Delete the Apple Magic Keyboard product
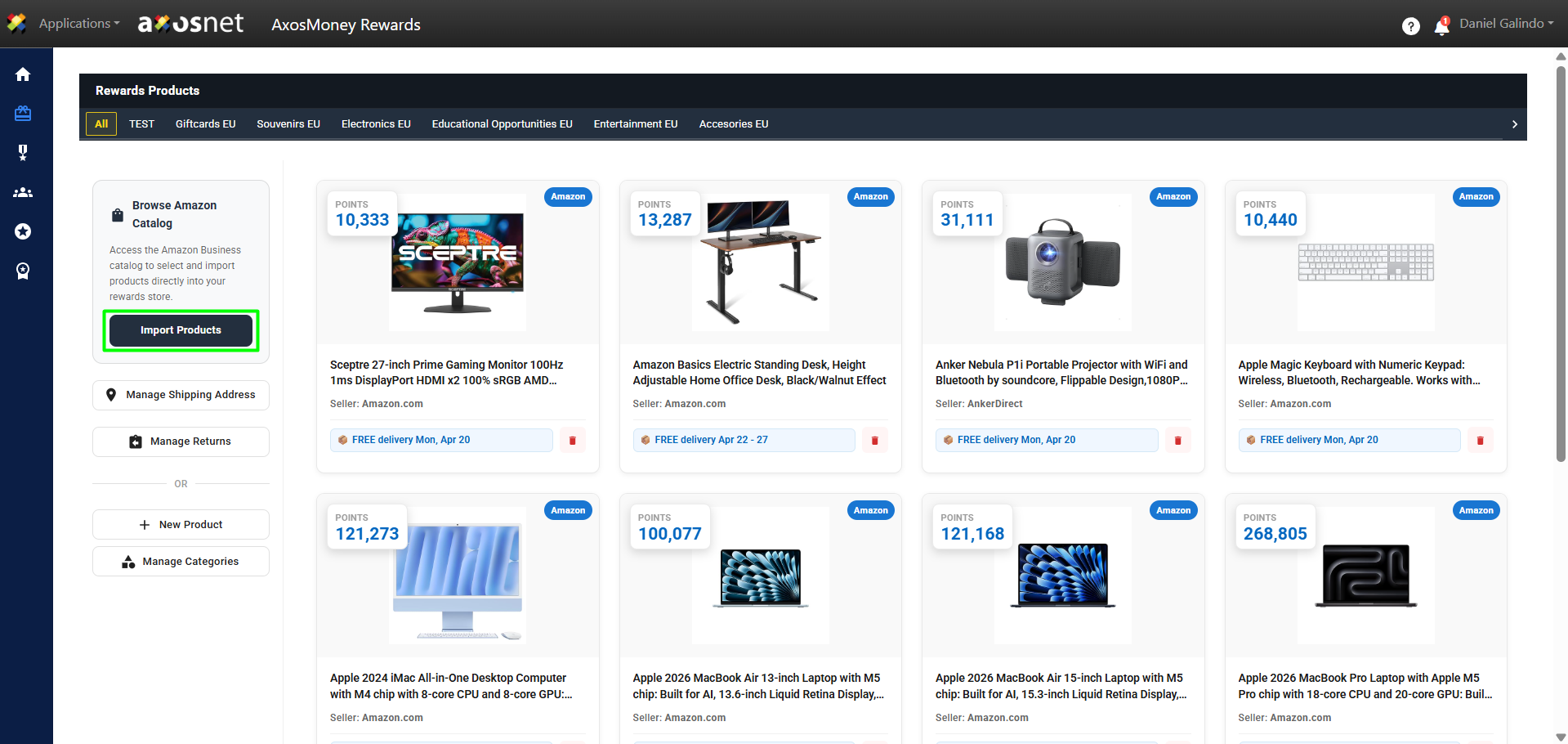 [x=1480, y=441]
